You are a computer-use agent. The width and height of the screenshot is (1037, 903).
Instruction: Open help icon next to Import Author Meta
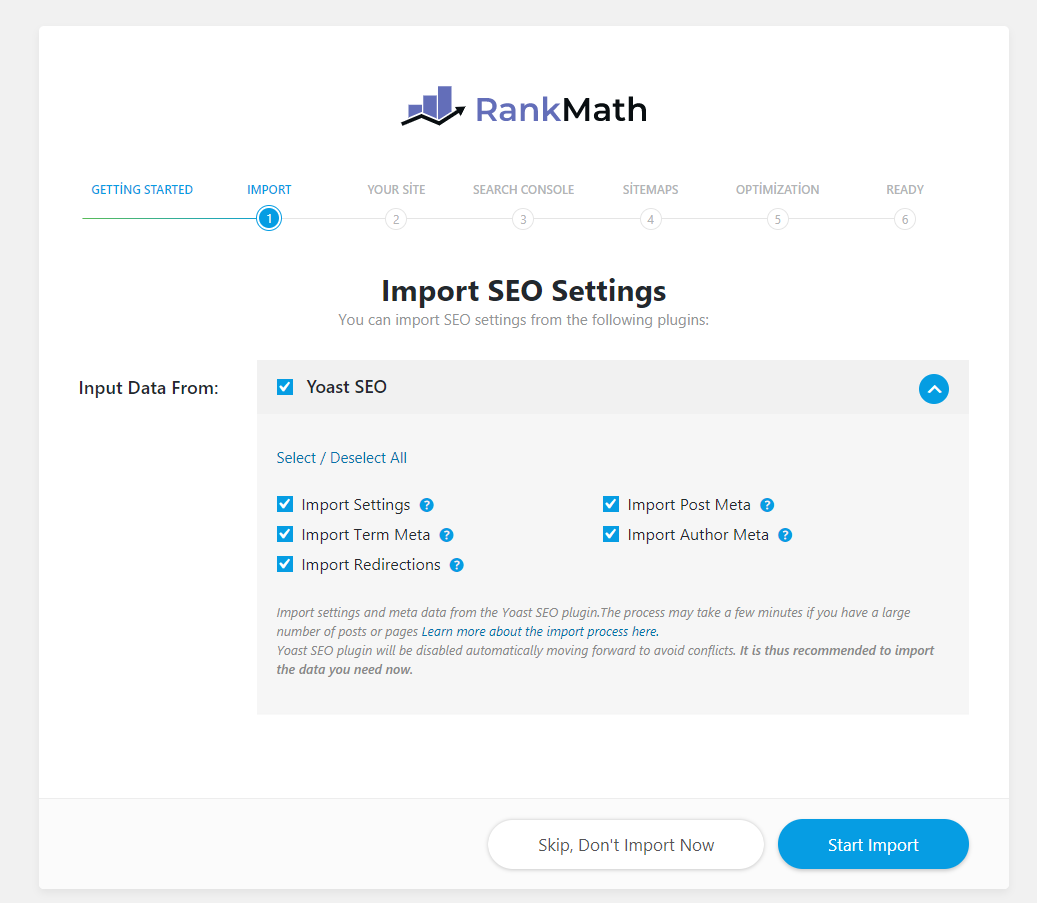coord(785,535)
